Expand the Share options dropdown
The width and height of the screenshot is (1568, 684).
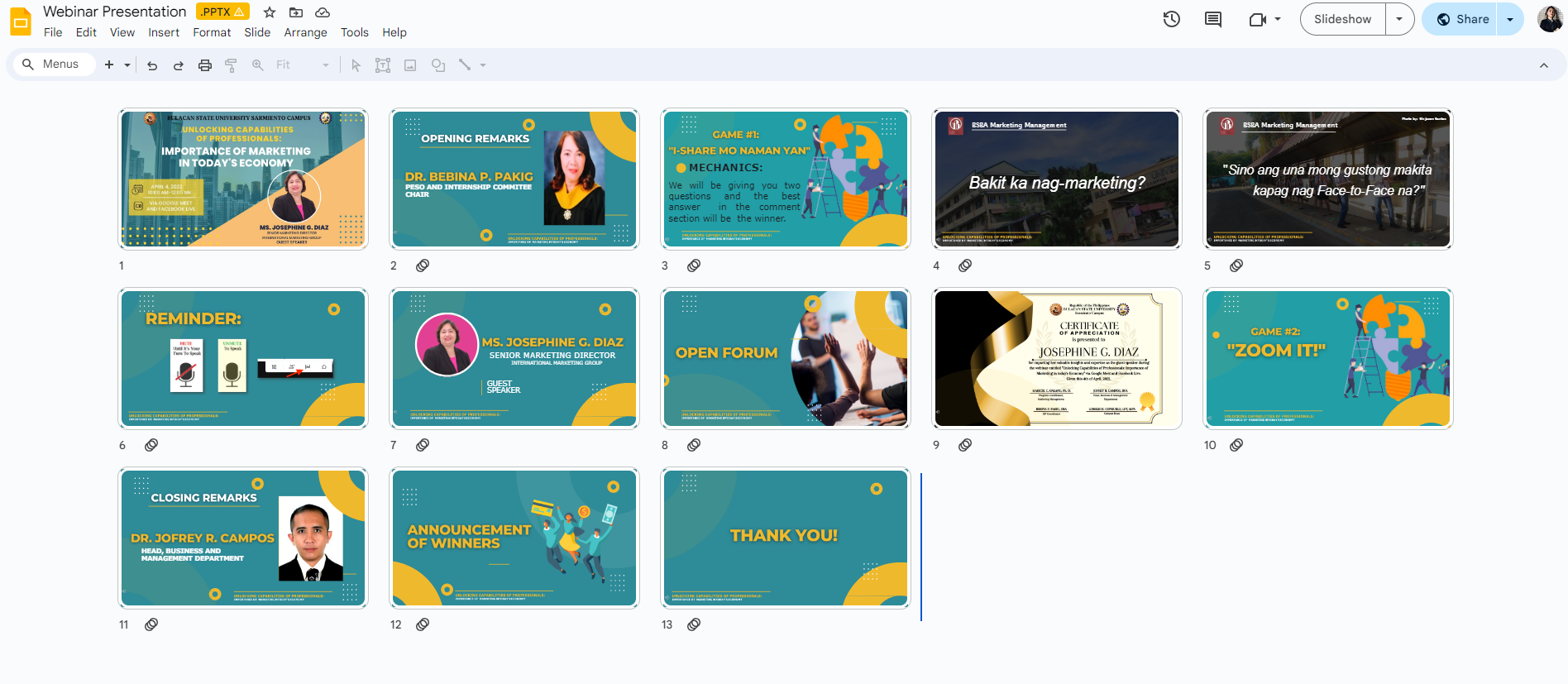[x=1510, y=19]
